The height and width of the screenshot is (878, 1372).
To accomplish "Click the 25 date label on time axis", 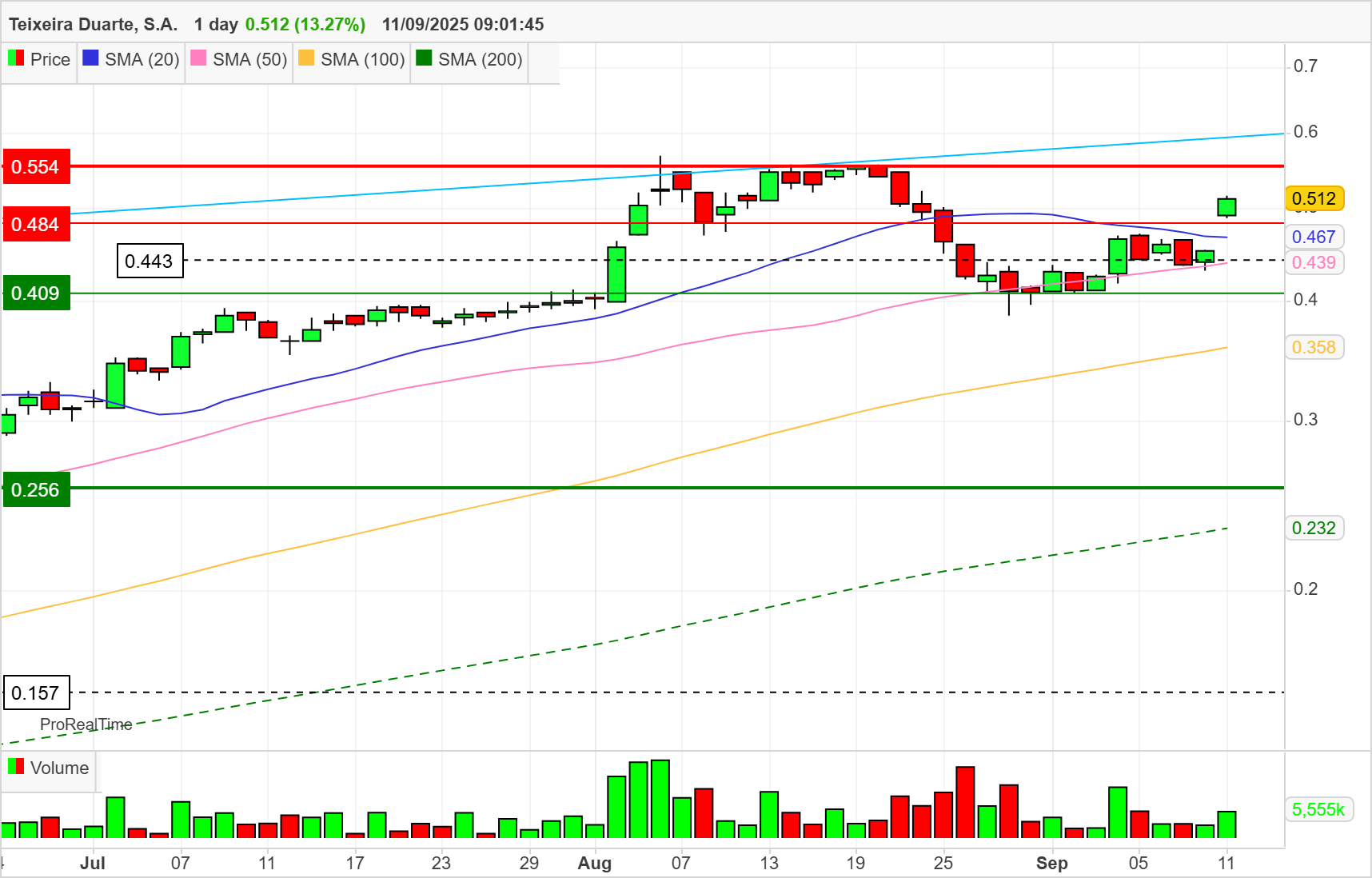I will (x=943, y=864).
